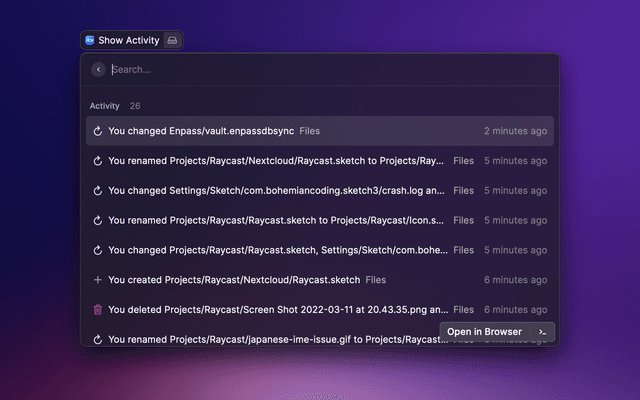Click the refresh icon on the japanese-ime-issue.gif entry
The image size is (640, 400).
click(x=97, y=340)
